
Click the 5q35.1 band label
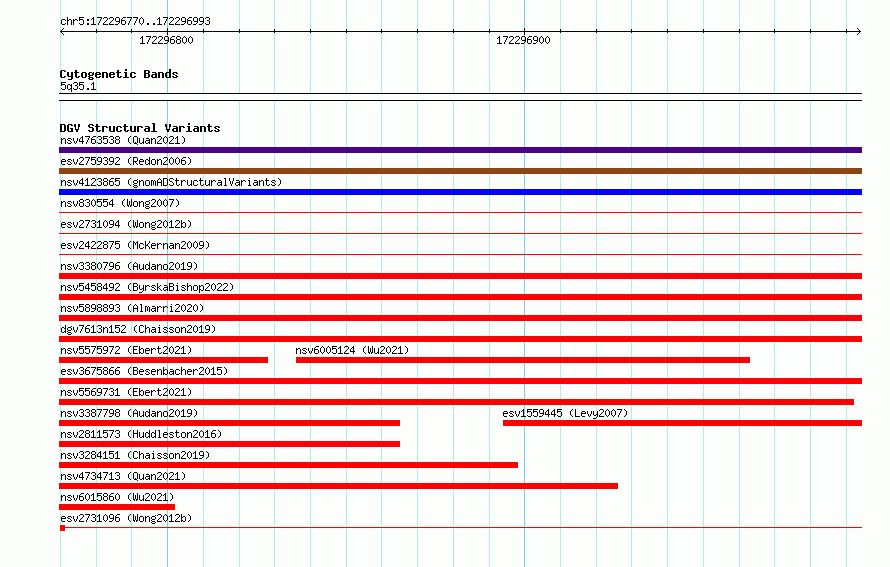click(x=78, y=86)
